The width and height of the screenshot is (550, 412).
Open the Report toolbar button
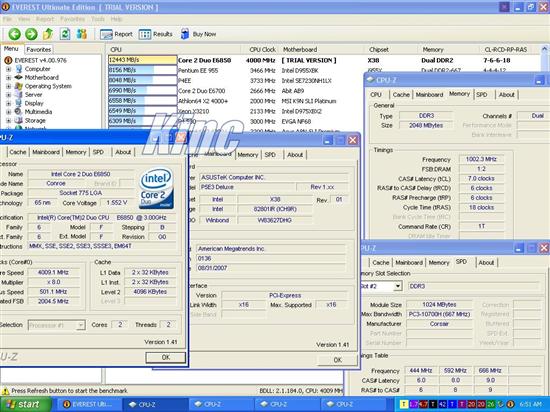[x=116, y=34]
